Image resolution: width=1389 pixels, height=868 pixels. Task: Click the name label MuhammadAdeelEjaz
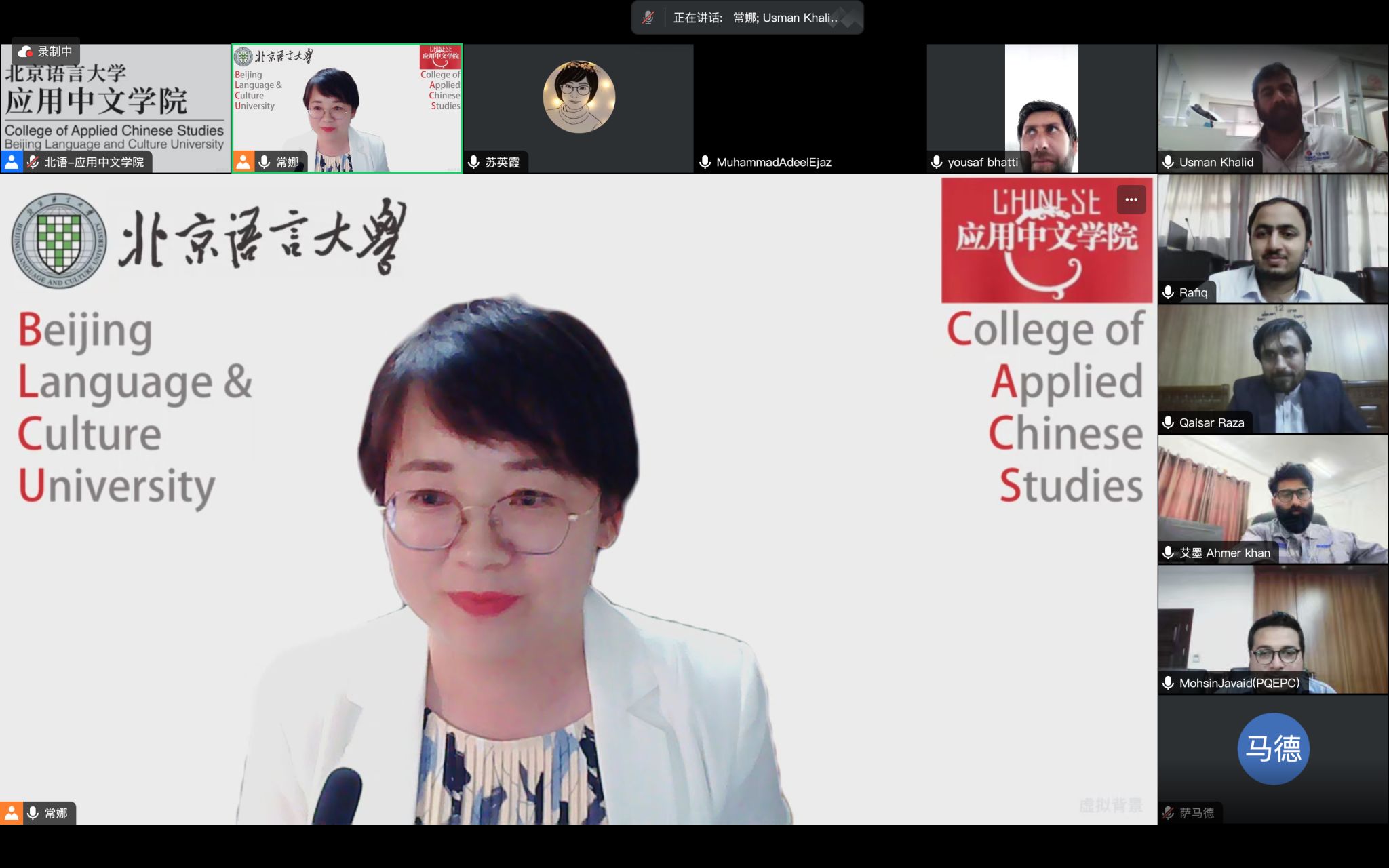point(774,162)
